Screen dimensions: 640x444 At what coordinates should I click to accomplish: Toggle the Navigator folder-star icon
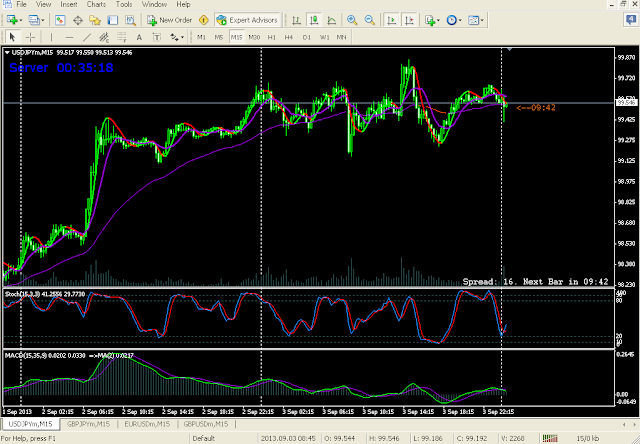click(x=95, y=20)
